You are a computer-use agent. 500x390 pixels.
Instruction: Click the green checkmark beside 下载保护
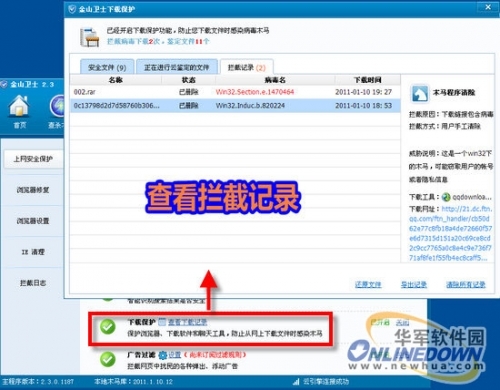pyautogui.click(x=108, y=327)
